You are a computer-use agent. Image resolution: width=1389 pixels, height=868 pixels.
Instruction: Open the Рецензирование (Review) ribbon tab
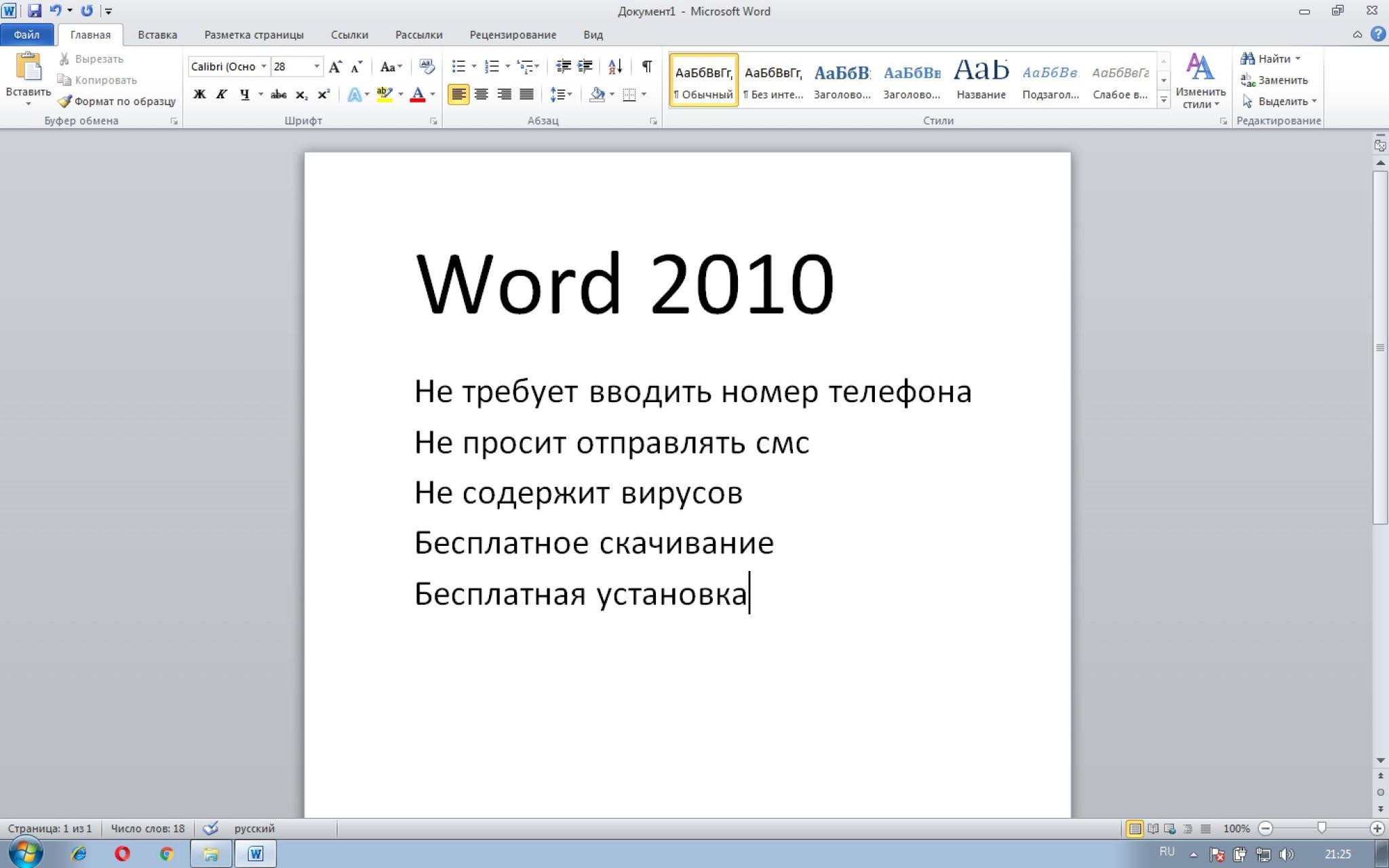(511, 34)
